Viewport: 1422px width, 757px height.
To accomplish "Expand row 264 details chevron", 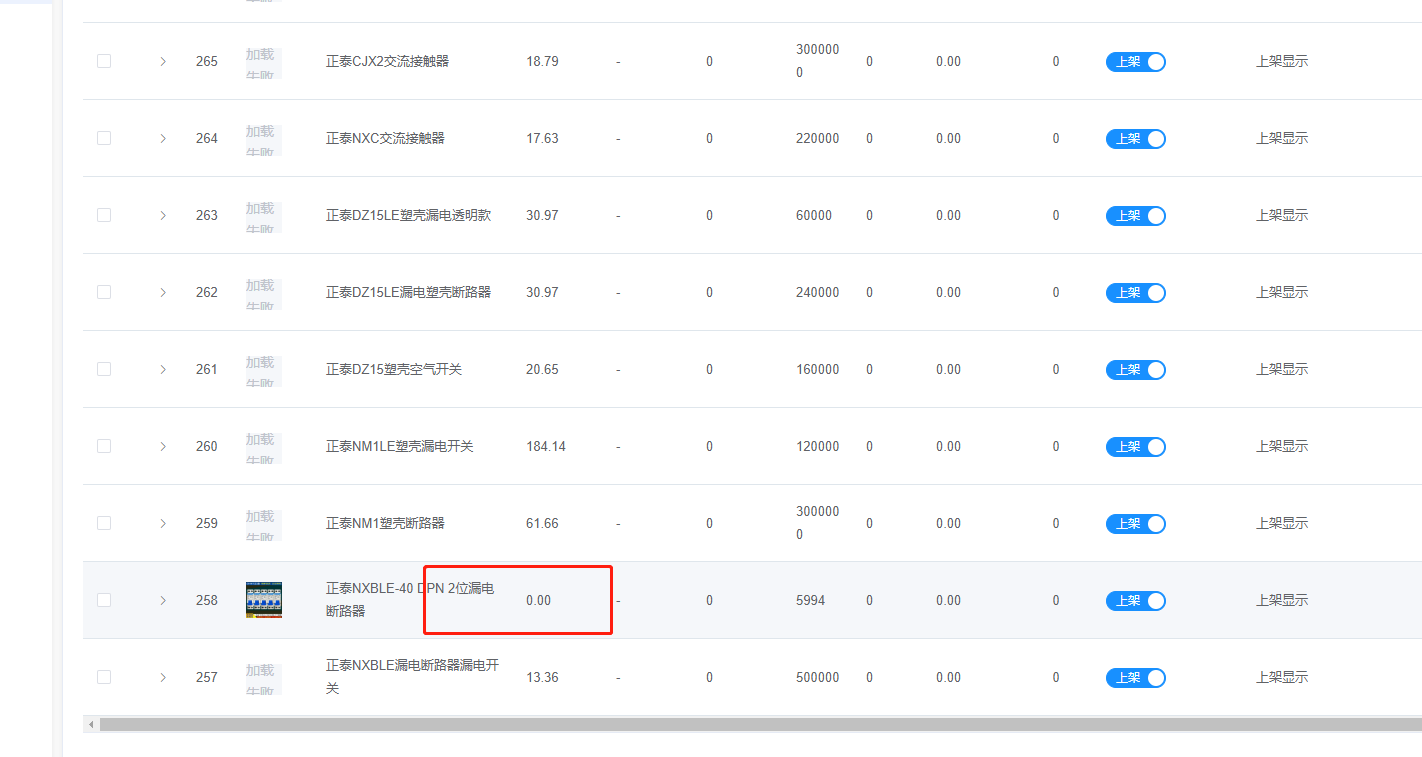I will 163,138.
